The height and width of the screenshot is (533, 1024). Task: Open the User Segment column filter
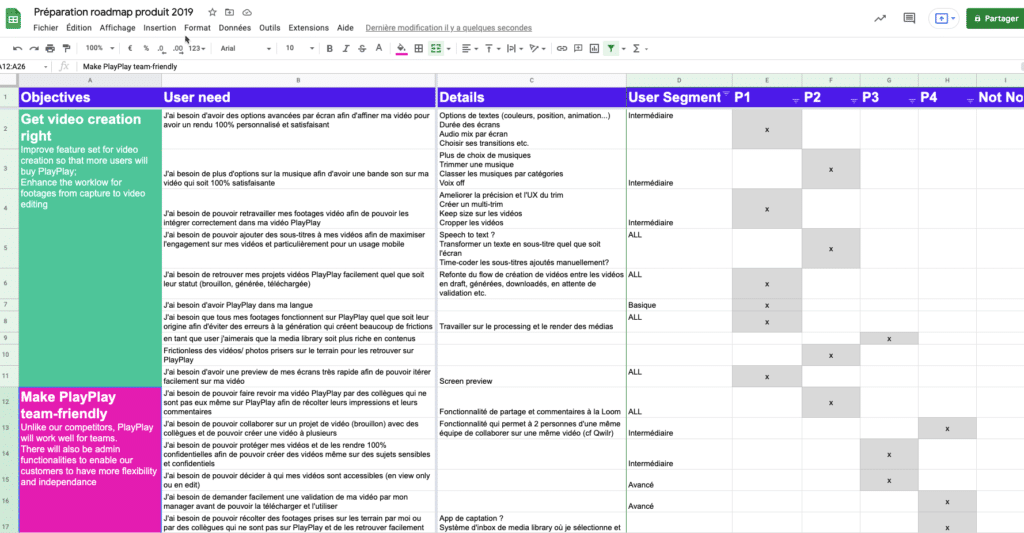(x=726, y=97)
